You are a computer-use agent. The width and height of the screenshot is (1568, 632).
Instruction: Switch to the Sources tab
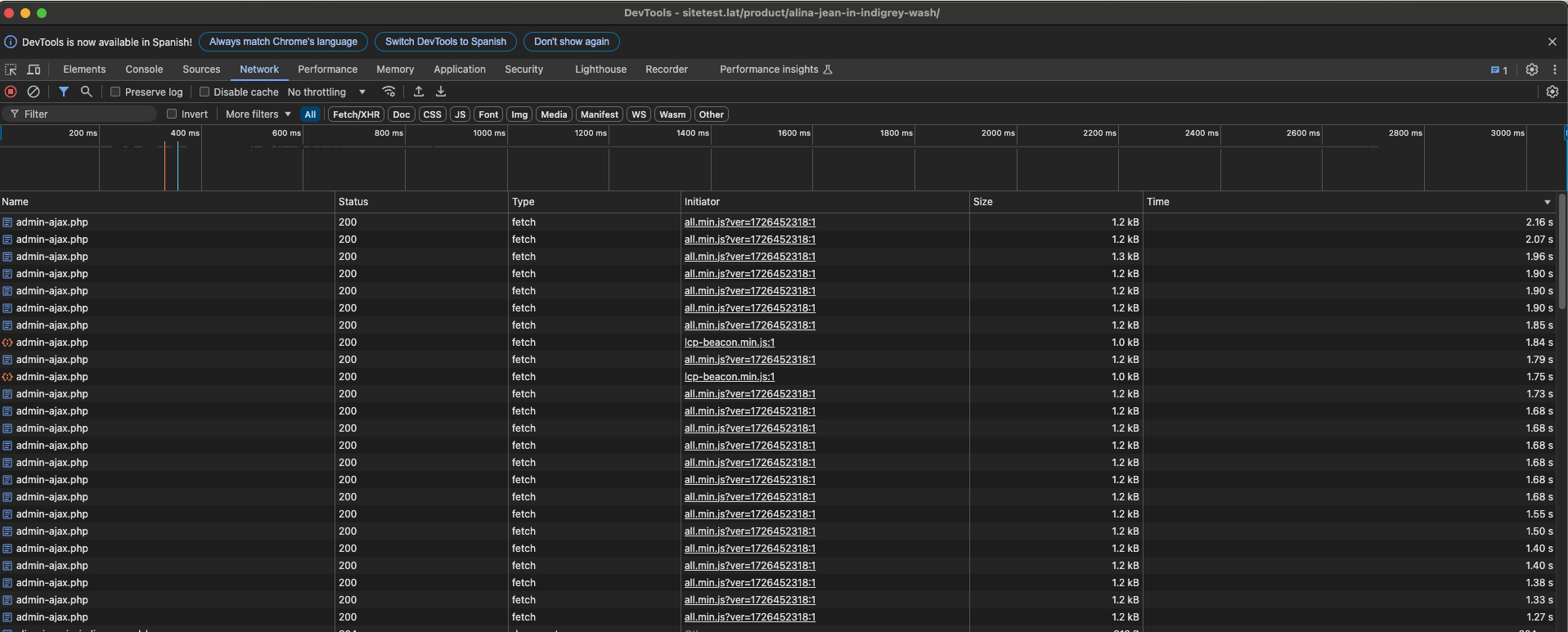(201, 69)
